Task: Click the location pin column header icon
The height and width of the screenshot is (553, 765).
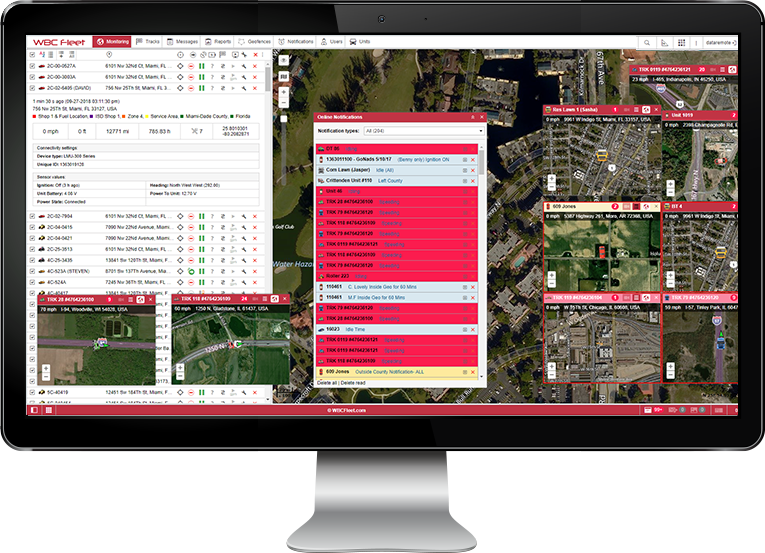Action: click(109, 55)
